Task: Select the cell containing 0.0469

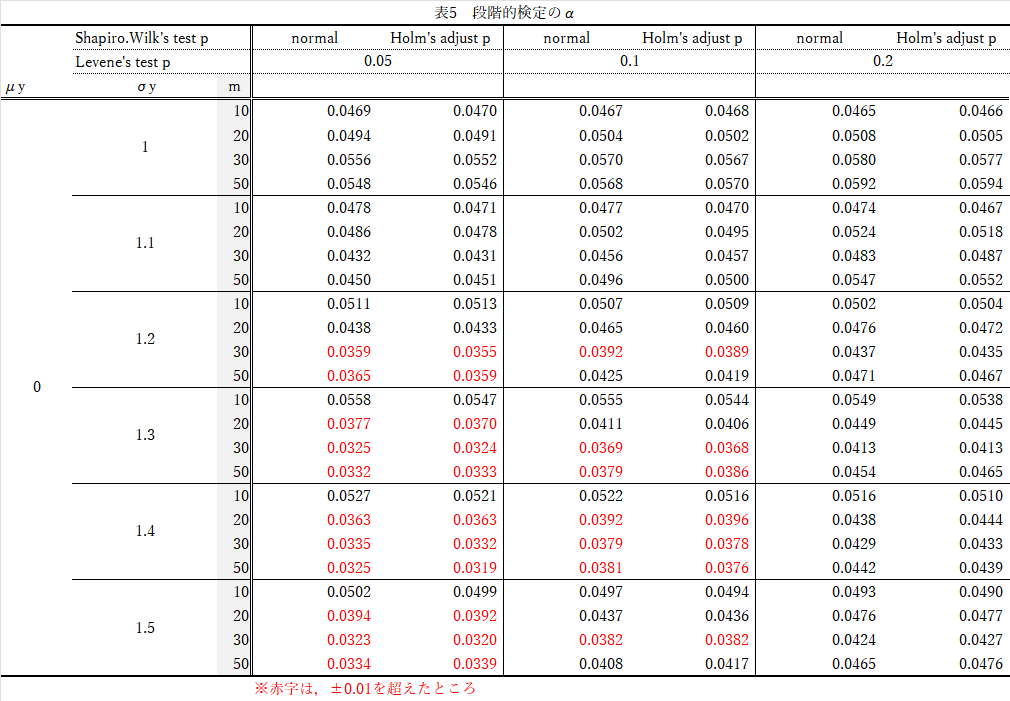Action: tap(348, 111)
